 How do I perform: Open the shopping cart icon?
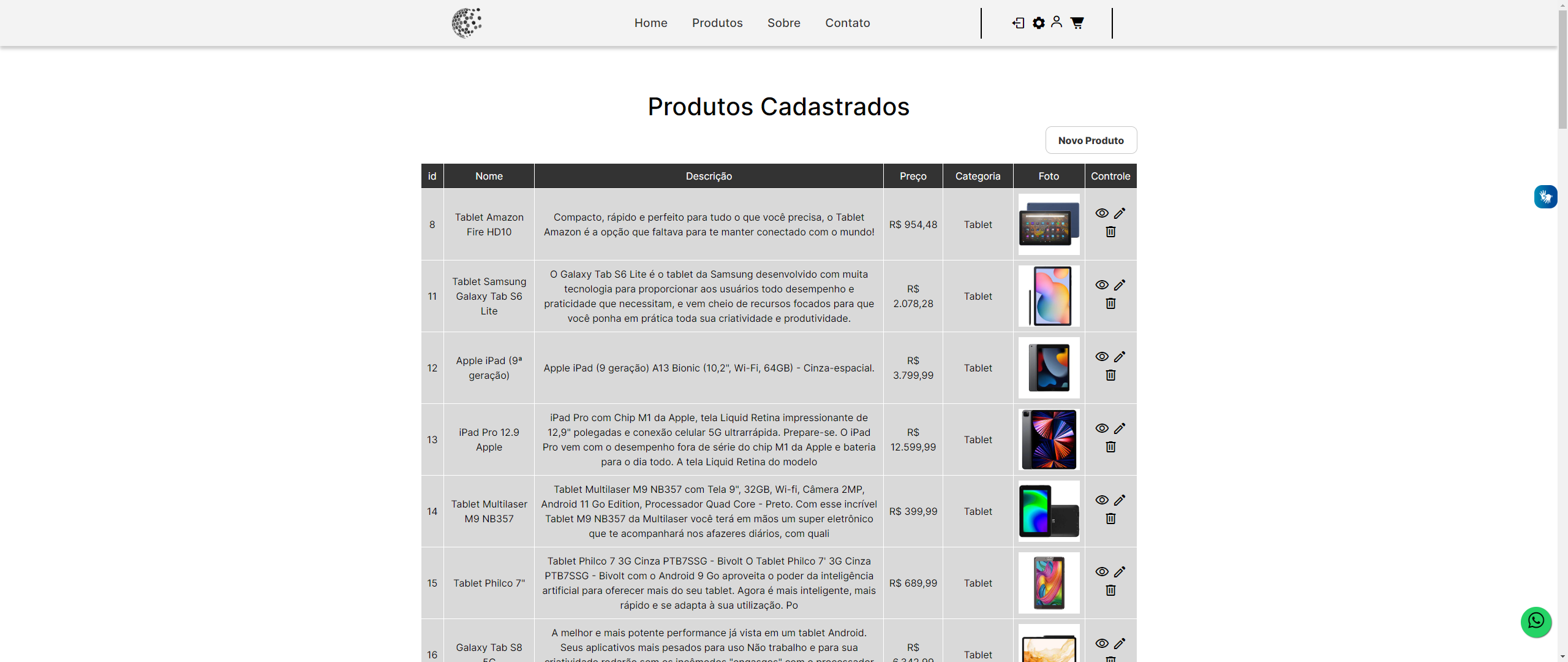tap(1077, 23)
